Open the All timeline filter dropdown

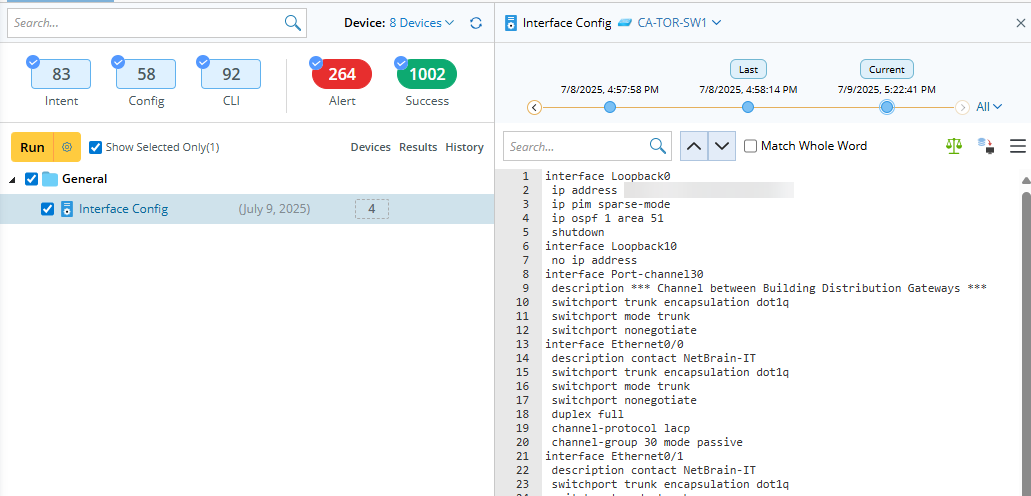pos(989,107)
